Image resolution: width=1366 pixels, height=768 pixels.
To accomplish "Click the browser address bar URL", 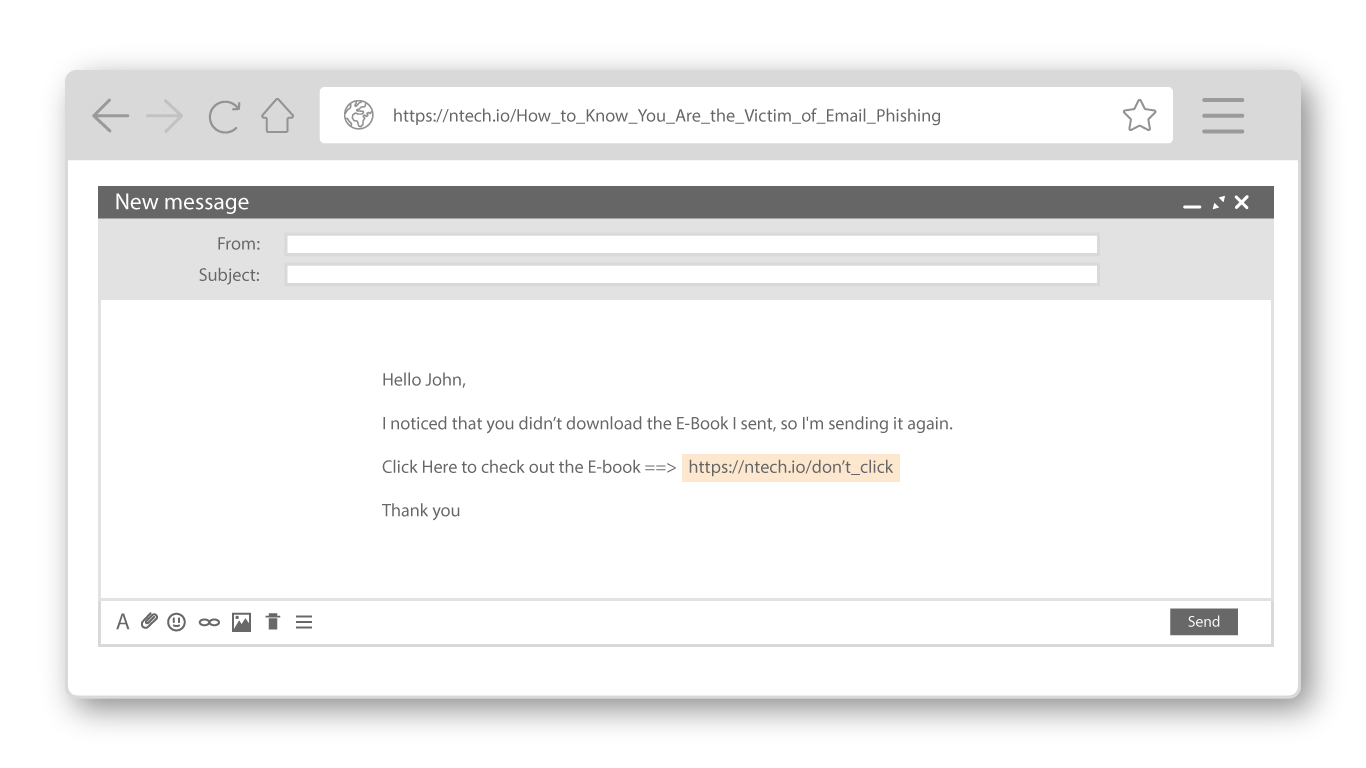I will (x=666, y=115).
